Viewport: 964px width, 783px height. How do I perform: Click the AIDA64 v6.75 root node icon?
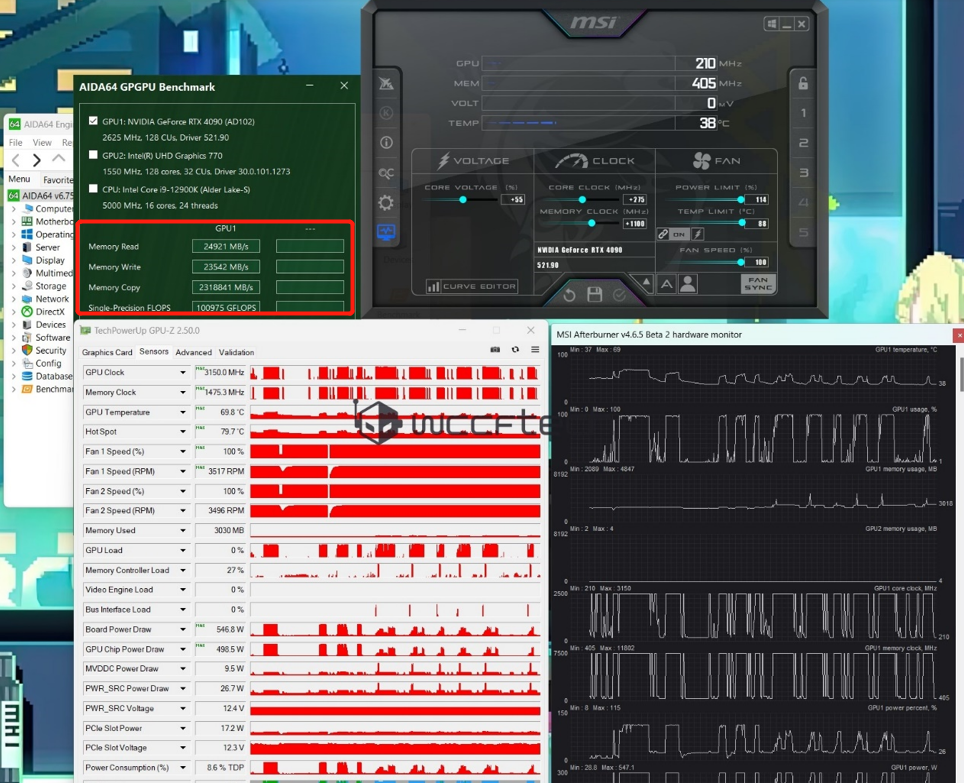pos(14,195)
